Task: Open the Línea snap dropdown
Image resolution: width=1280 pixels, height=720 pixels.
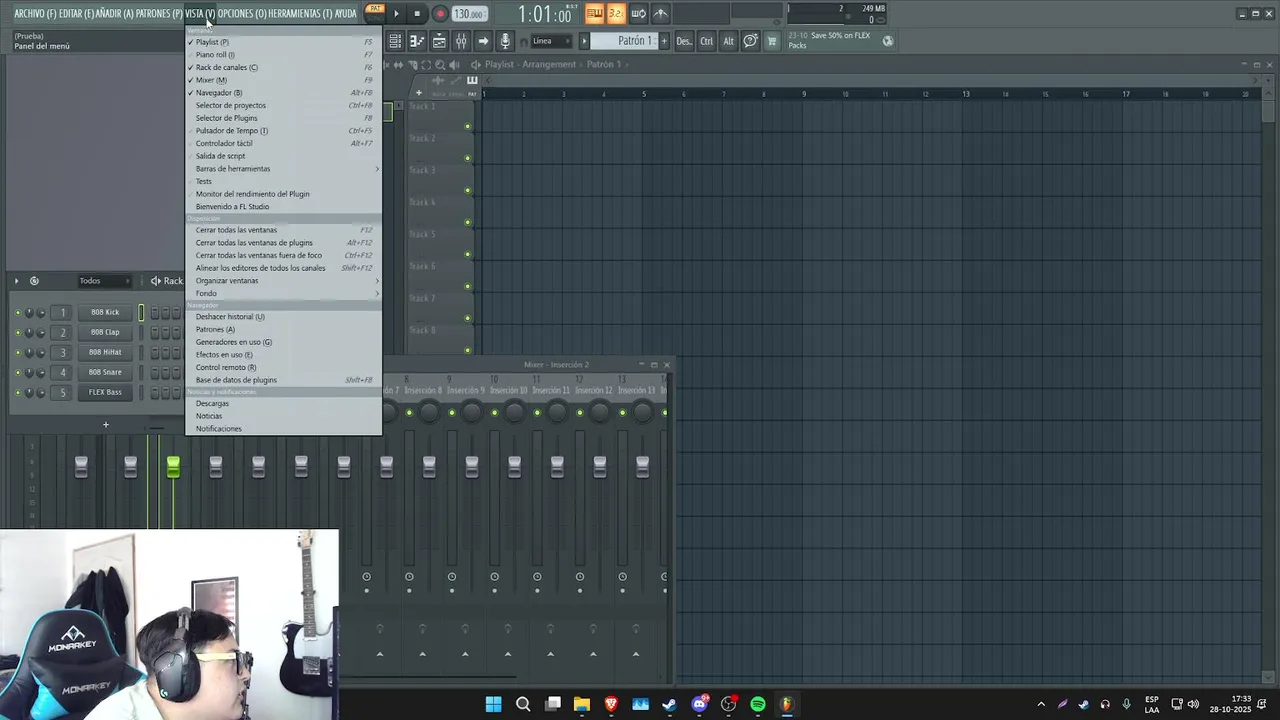Action: [551, 41]
